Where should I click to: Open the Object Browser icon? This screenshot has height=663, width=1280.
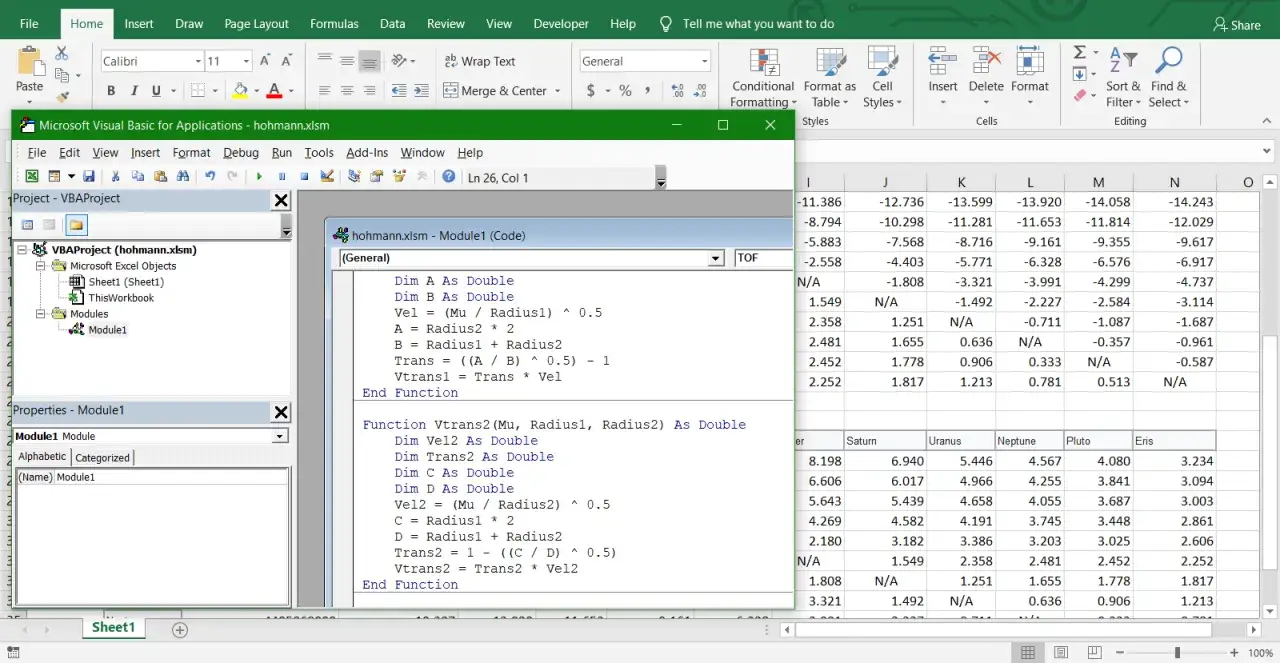click(x=401, y=177)
